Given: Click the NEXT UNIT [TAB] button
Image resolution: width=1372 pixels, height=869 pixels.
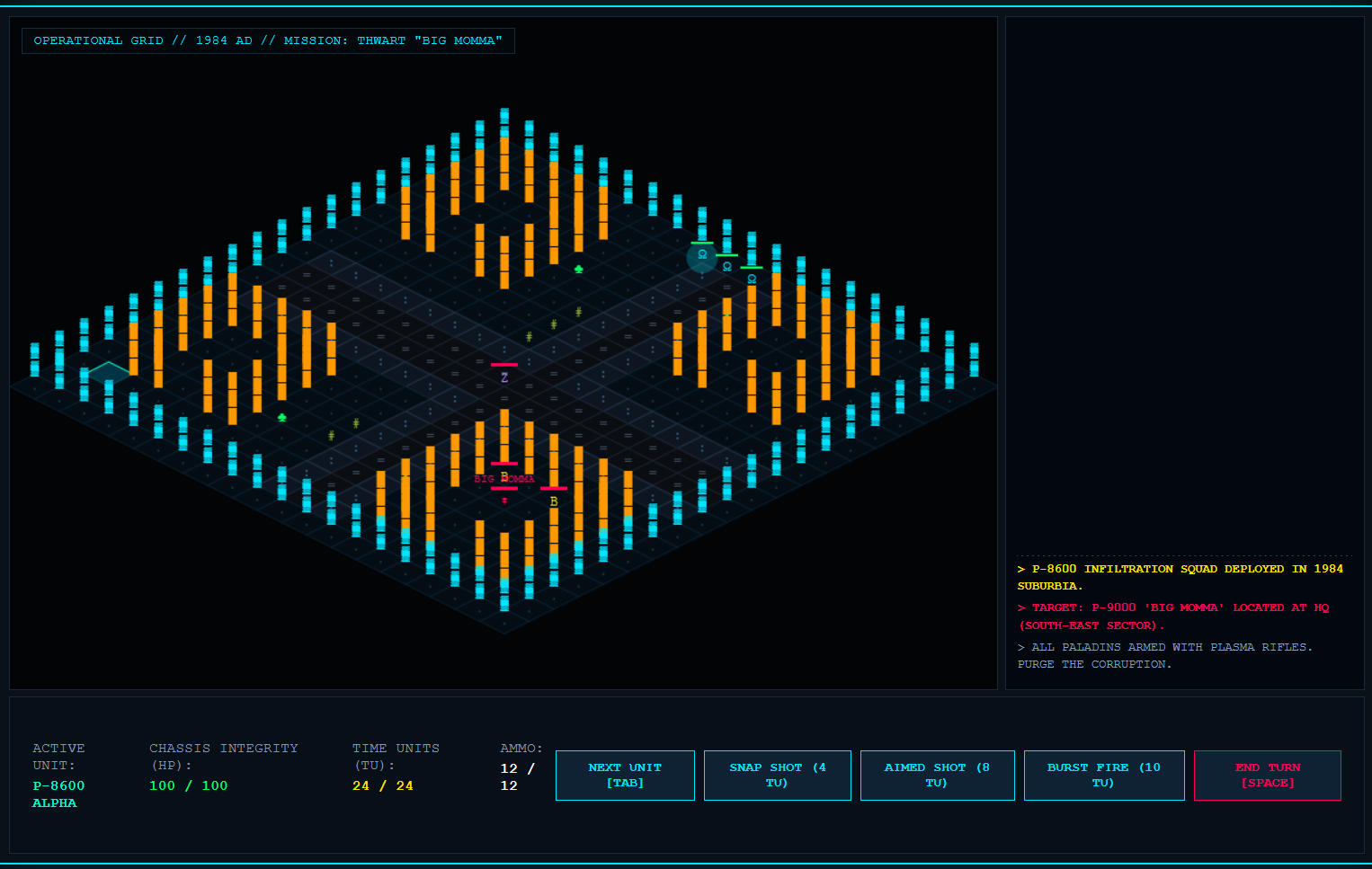Looking at the screenshot, I should (625, 775).
